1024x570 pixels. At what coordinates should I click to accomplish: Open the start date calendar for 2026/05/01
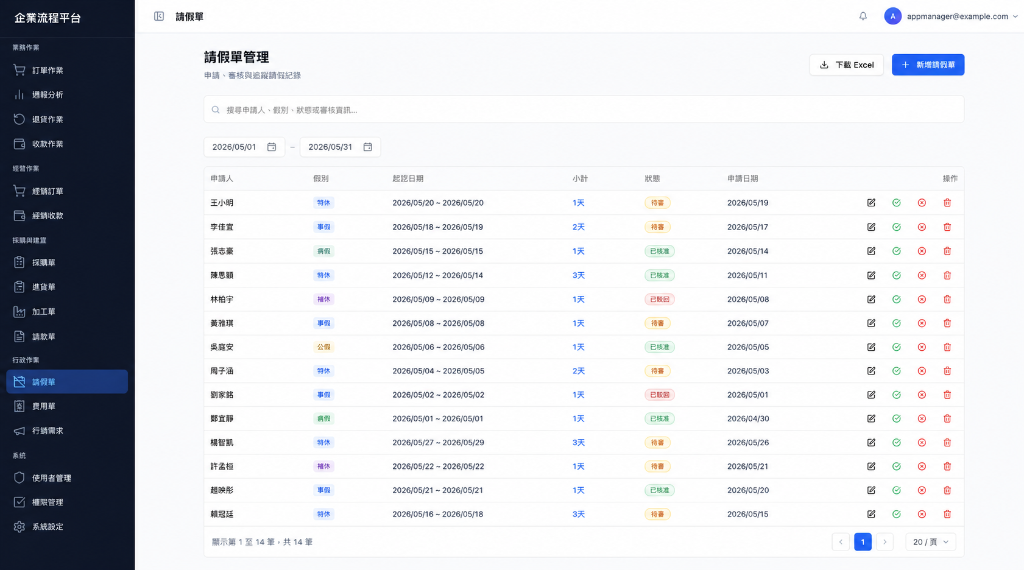point(272,147)
